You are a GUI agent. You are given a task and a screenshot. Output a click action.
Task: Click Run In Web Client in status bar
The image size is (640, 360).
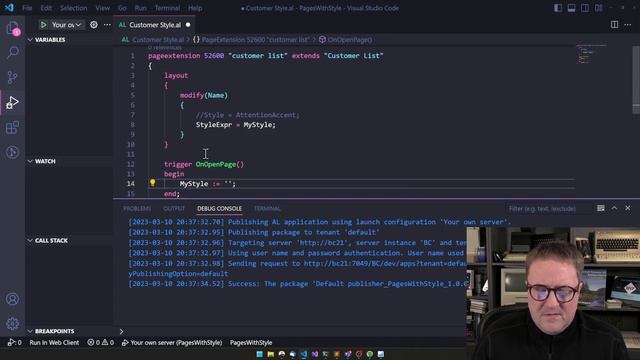pos(54,342)
